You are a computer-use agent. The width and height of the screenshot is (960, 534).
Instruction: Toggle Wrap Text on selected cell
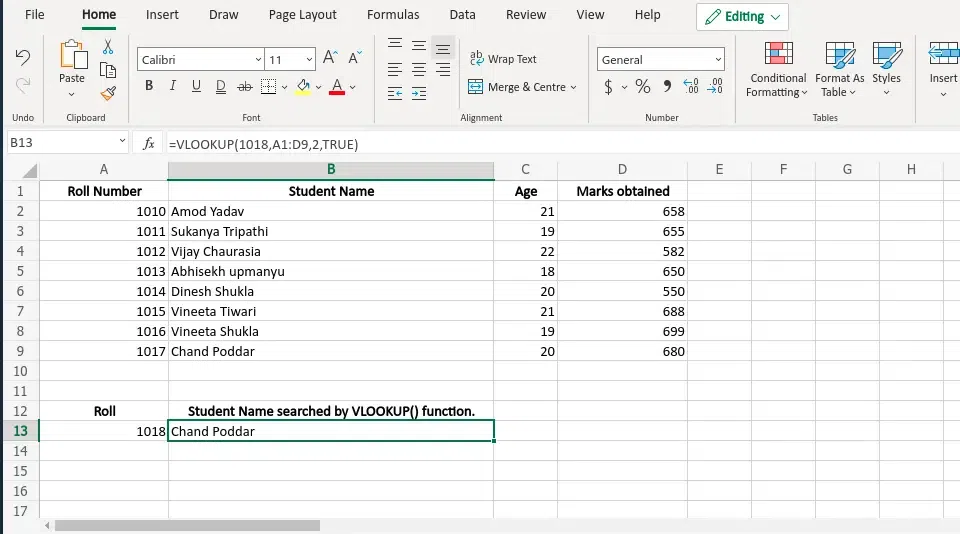point(503,59)
